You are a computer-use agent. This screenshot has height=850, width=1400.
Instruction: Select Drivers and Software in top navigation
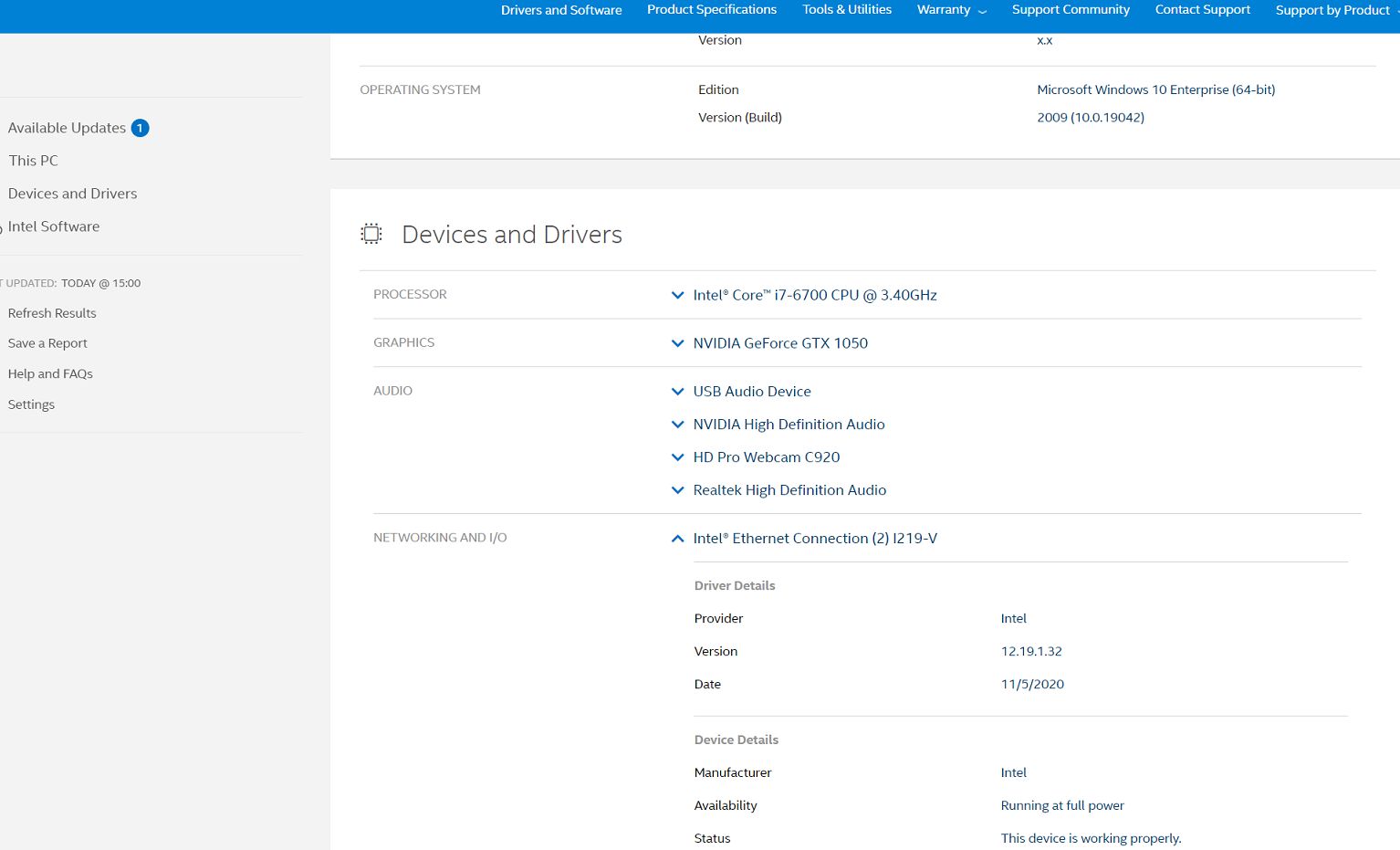tap(560, 10)
